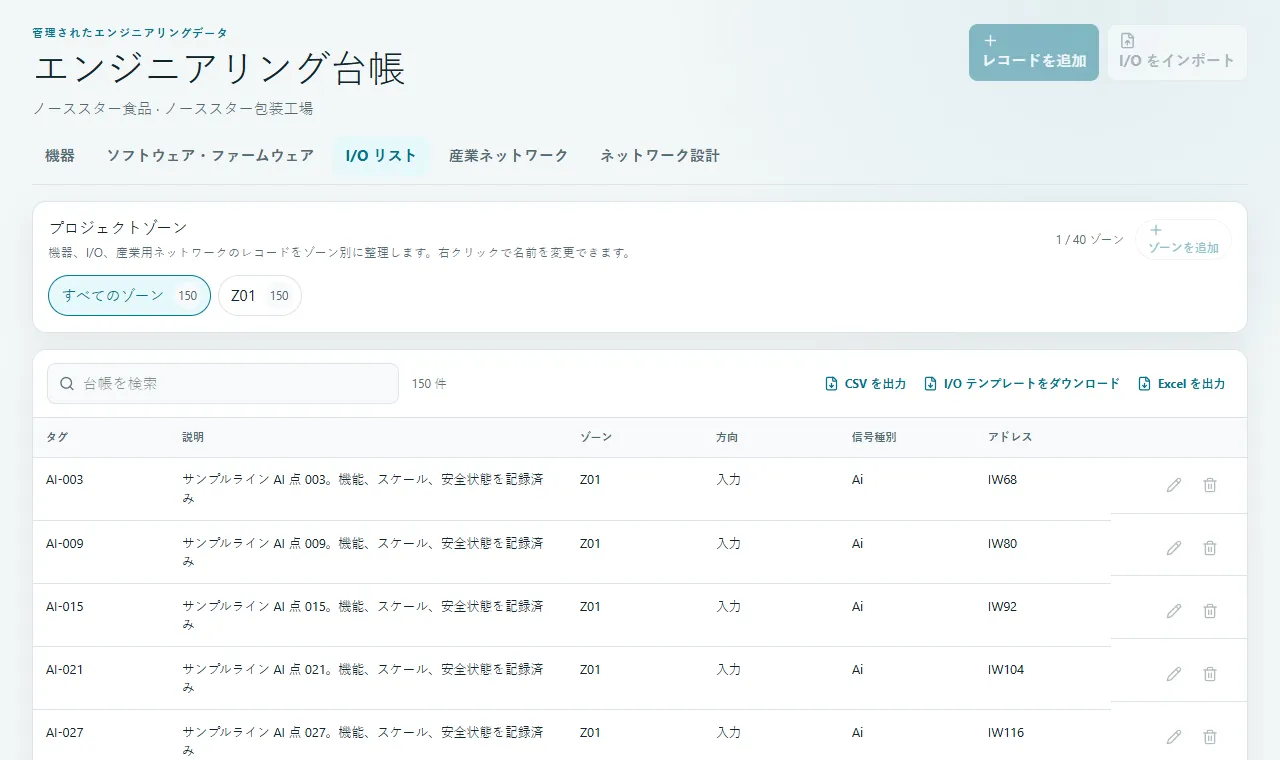Image resolution: width=1280 pixels, height=760 pixels.
Task: Edit the AI-003 record with pencil icon
Action: point(1174,485)
